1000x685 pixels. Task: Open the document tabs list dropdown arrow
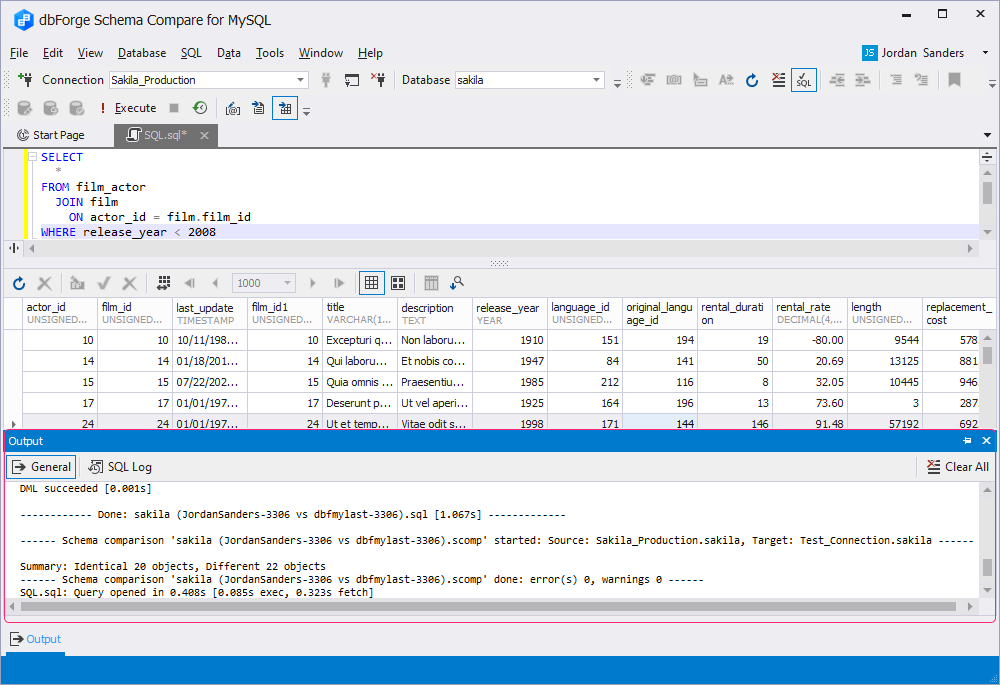pyautogui.click(x=987, y=135)
